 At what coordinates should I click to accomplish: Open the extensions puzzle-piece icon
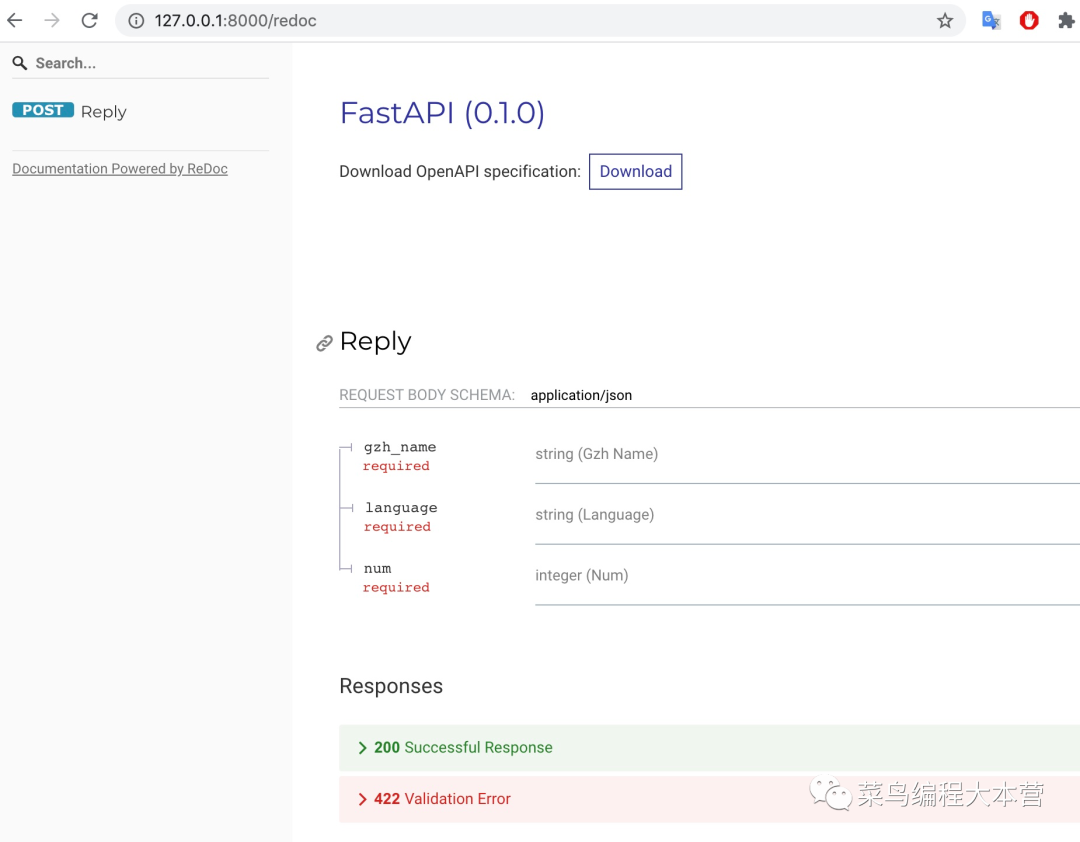coord(1066,21)
